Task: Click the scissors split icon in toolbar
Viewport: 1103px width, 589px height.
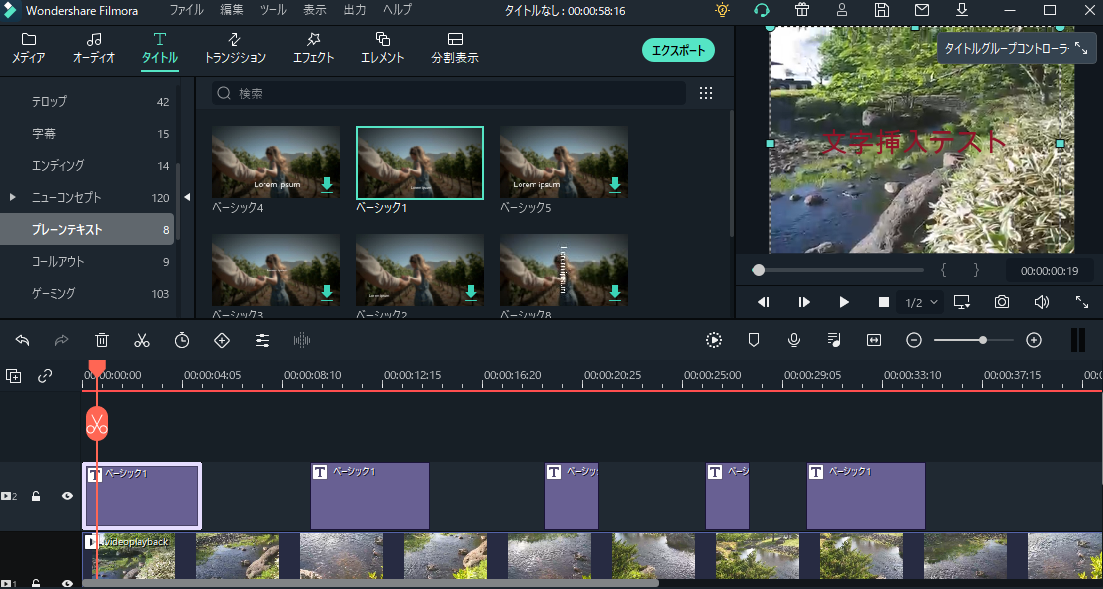Action: [142, 341]
